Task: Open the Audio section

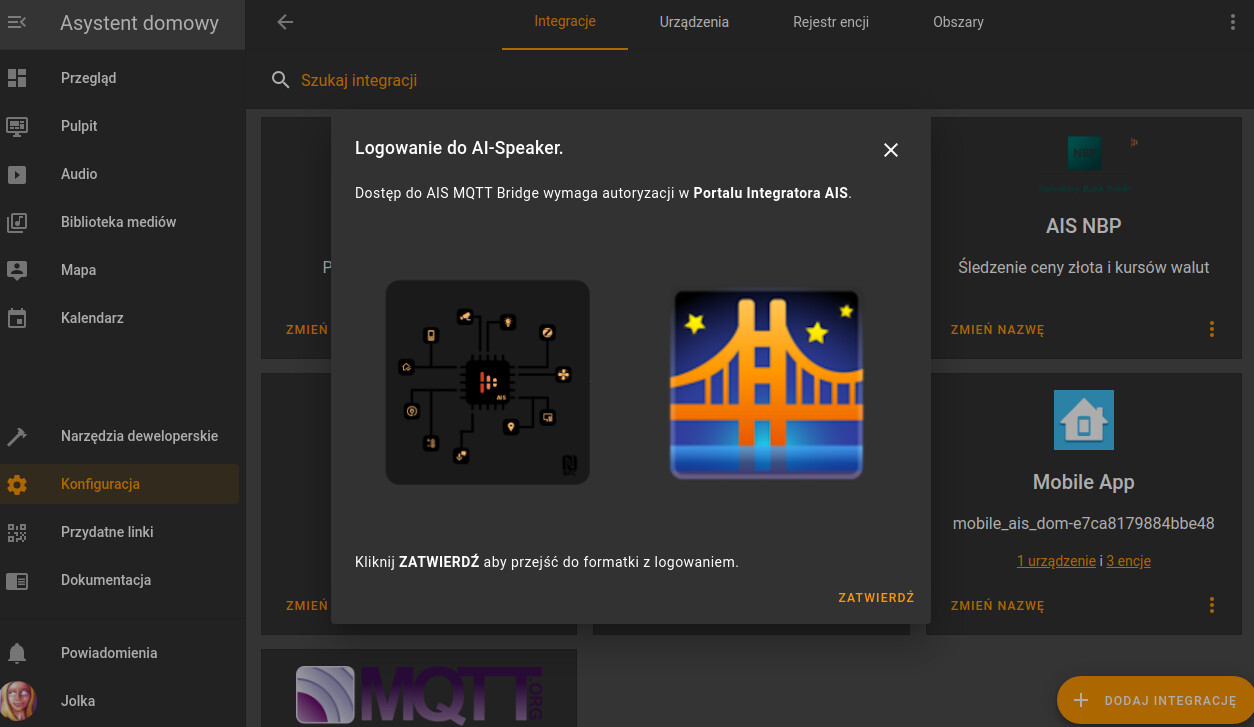Action: click(x=120, y=174)
